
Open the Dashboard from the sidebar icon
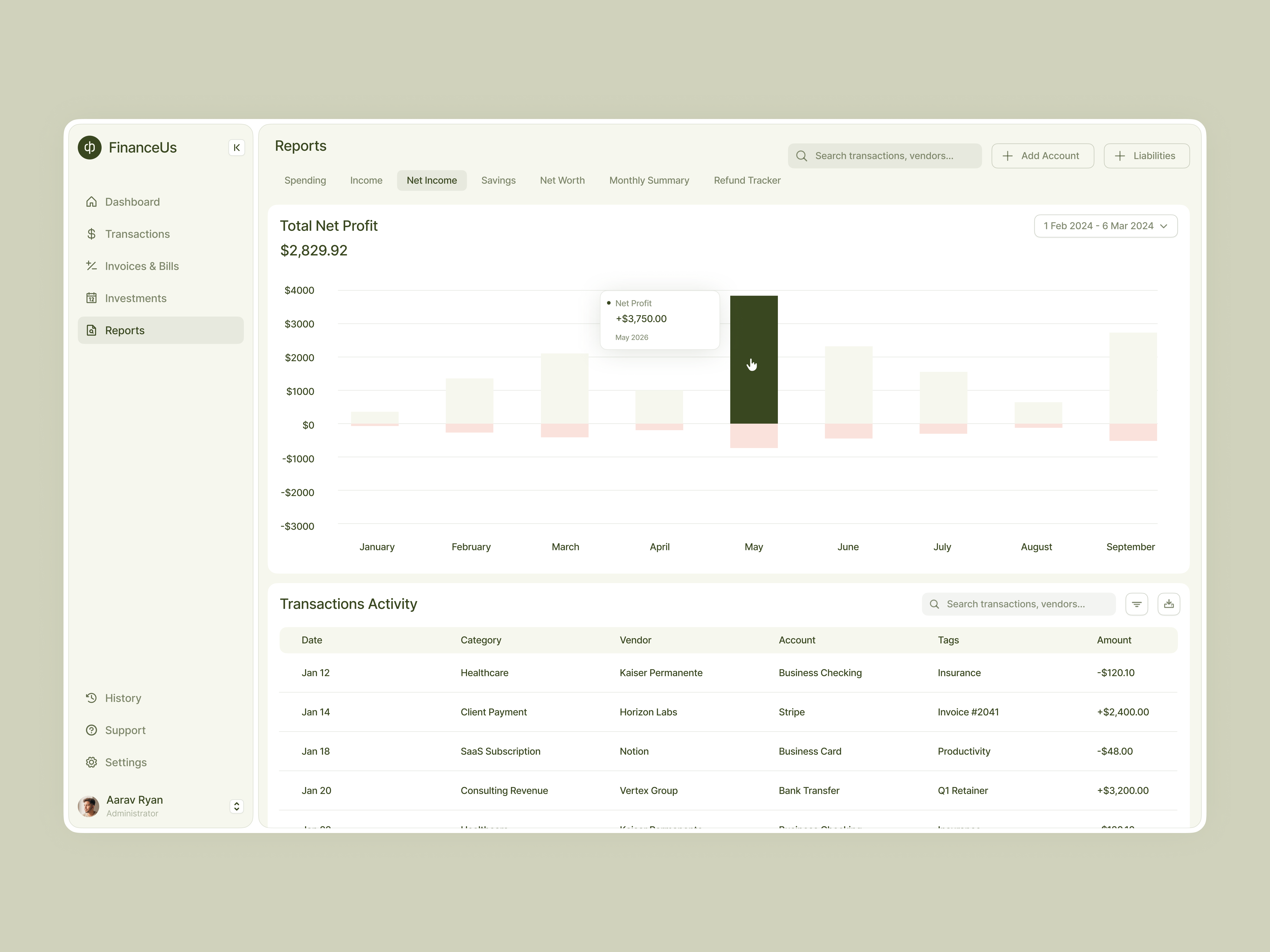point(92,202)
